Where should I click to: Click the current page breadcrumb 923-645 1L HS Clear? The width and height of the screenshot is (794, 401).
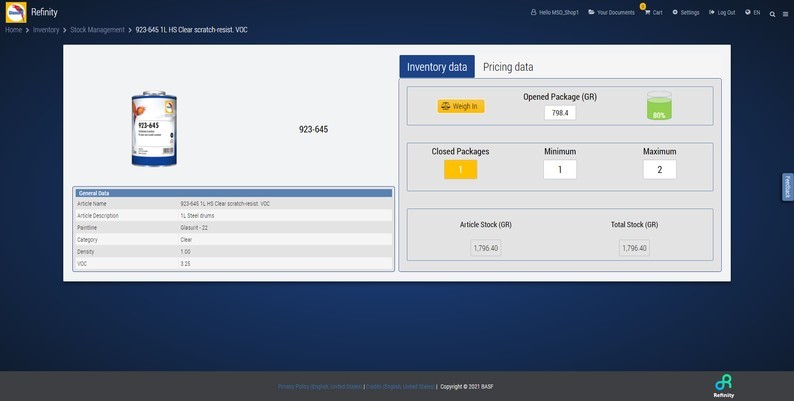[x=191, y=30]
